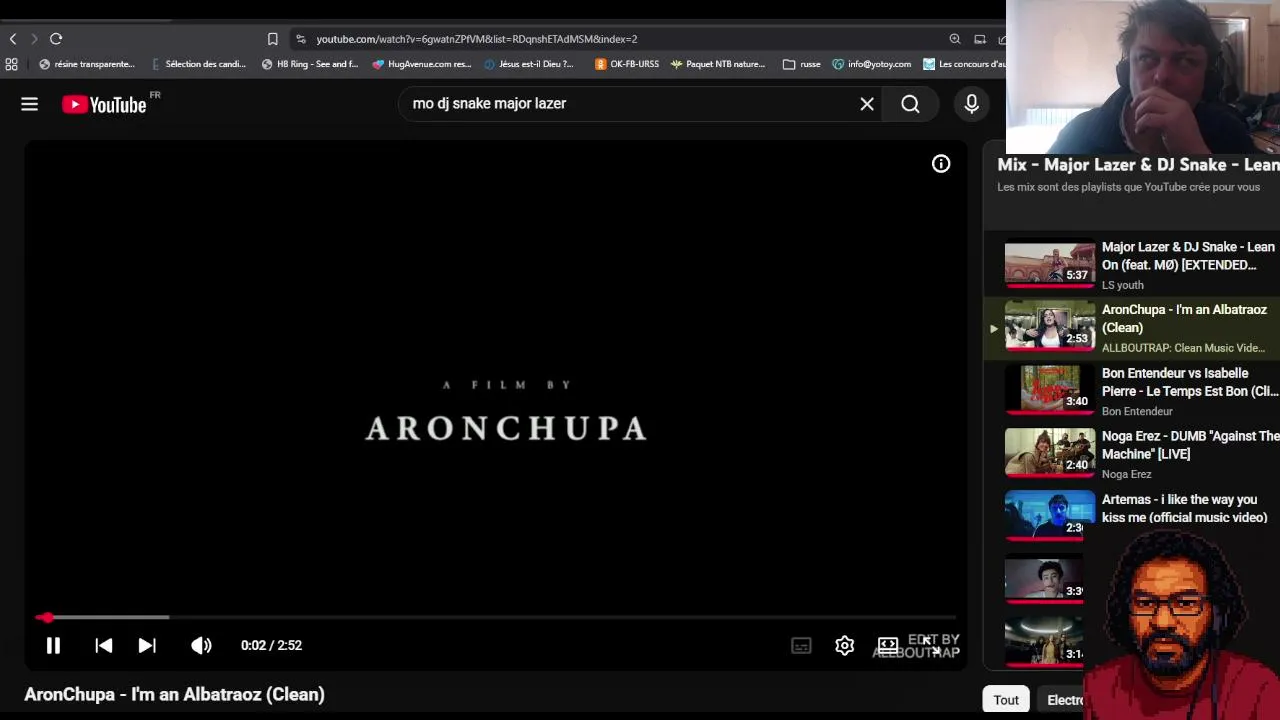Select the Tout filter chip
Screen dimensions: 1280x720
click(x=1006, y=700)
